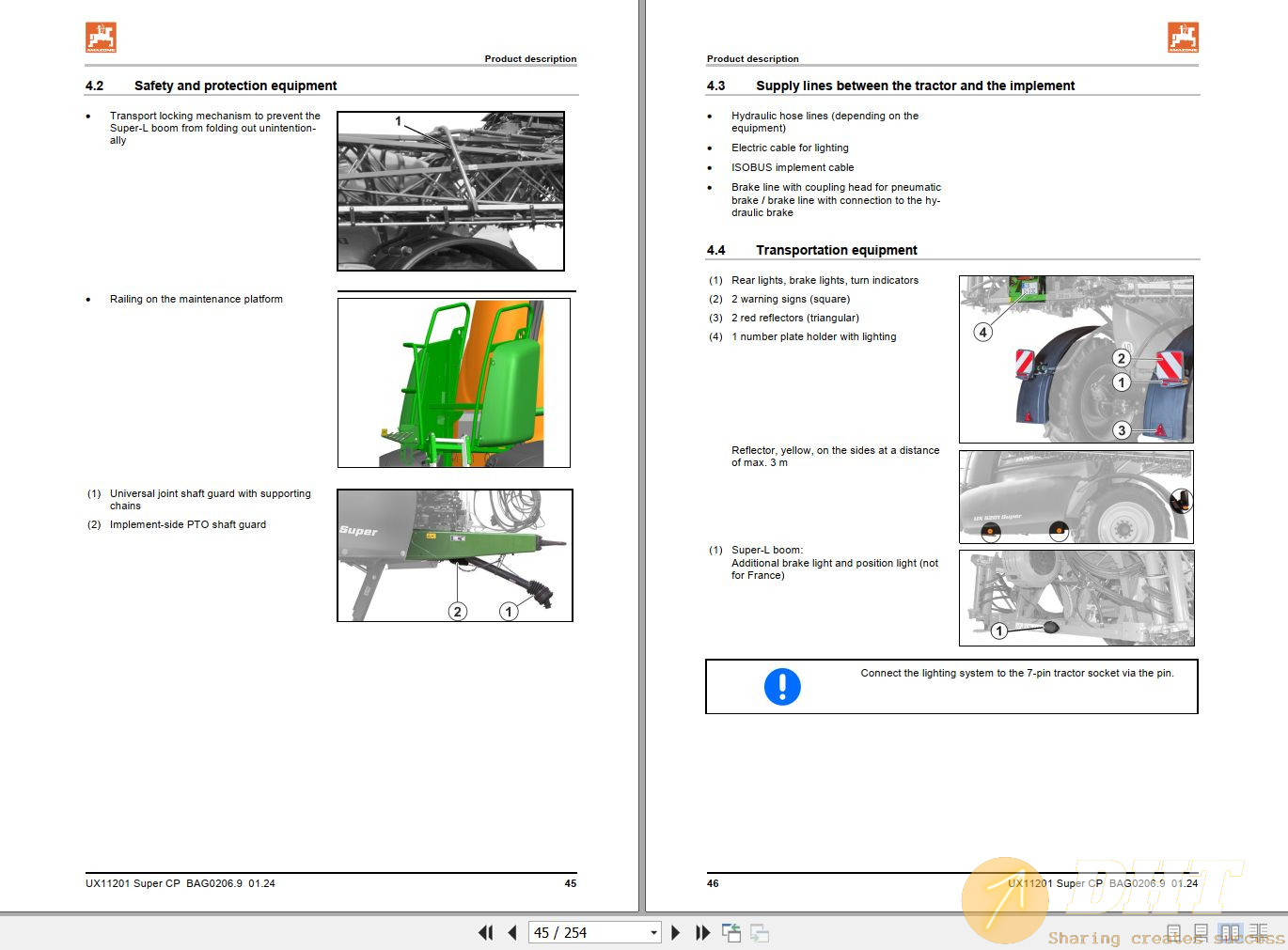Click the rear lights and warning signs photo
The height and width of the screenshot is (950, 1288).
pyautogui.click(x=1076, y=359)
